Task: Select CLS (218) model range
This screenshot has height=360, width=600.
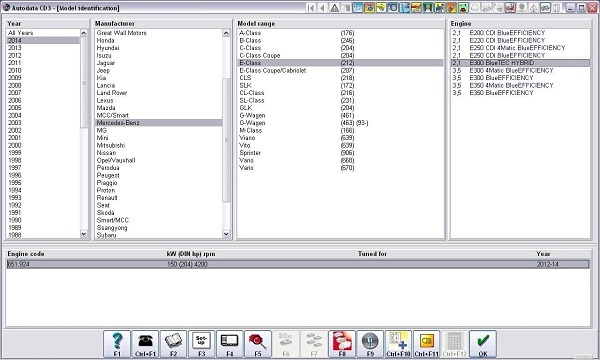Action: click(x=341, y=78)
